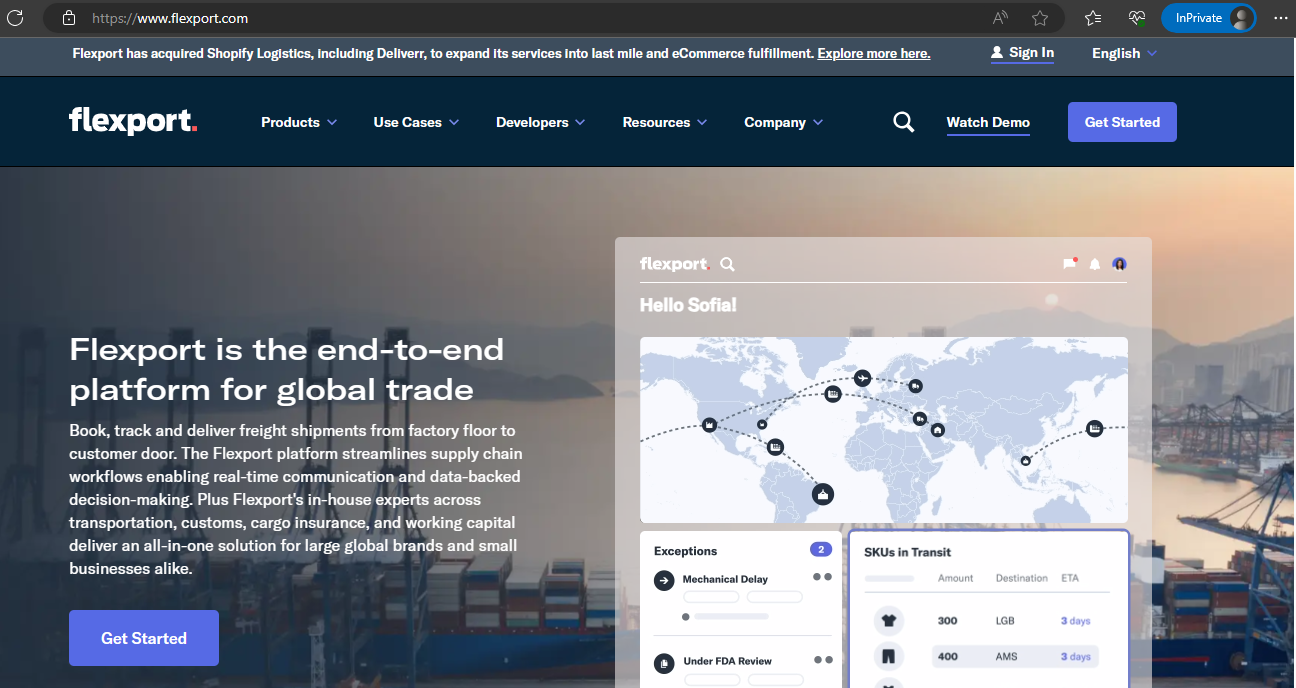Click the world map in dashboard preview
This screenshot has width=1296, height=688.
(x=884, y=430)
